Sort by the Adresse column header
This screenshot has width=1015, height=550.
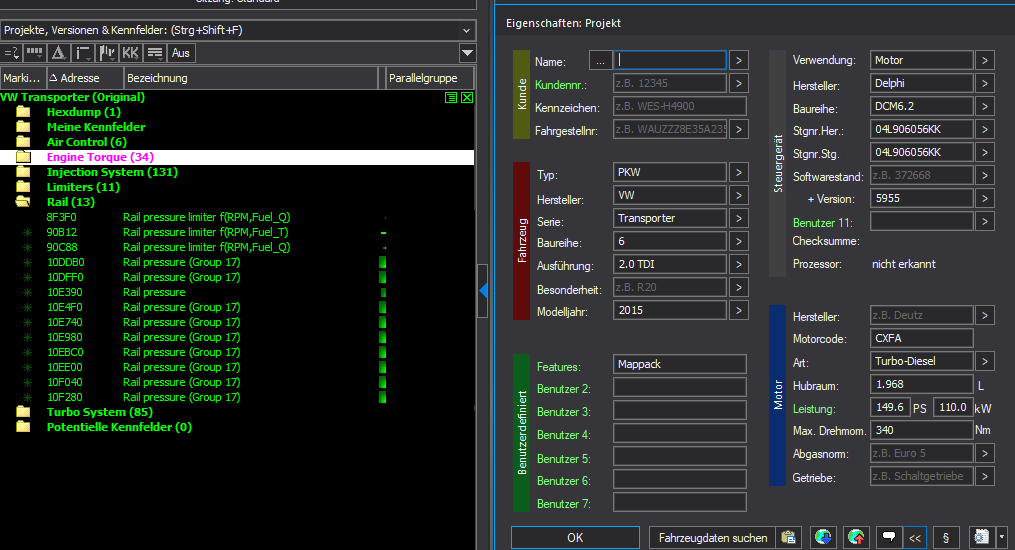click(84, 78)
